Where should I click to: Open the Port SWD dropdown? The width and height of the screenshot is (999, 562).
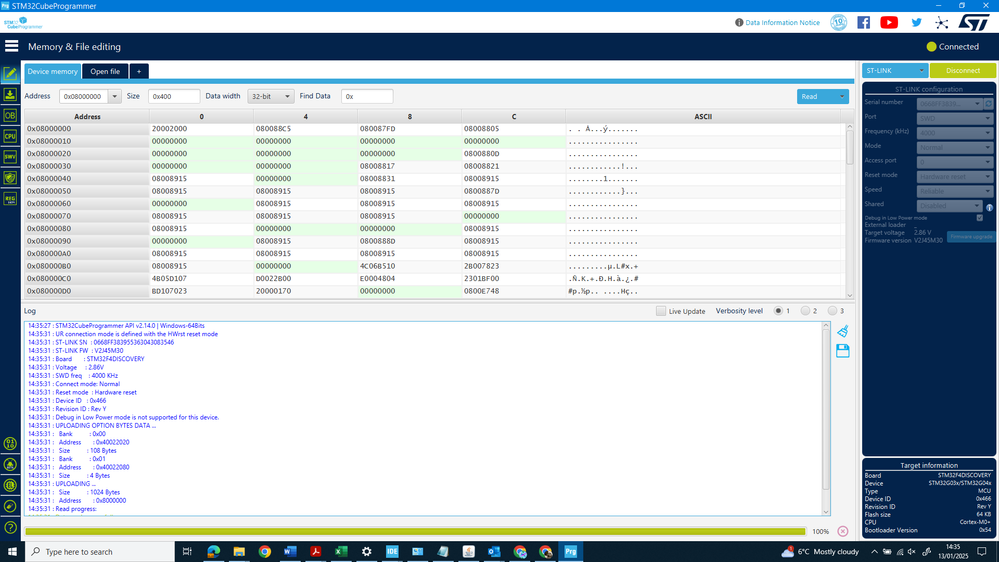coord(954,119)
